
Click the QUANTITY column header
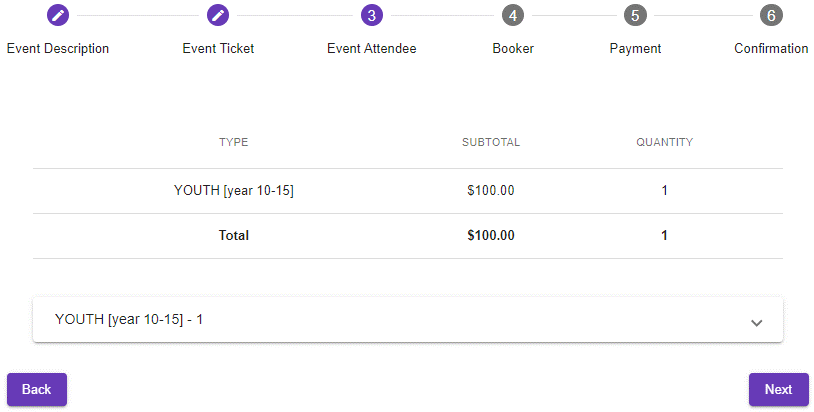(664, 142)
